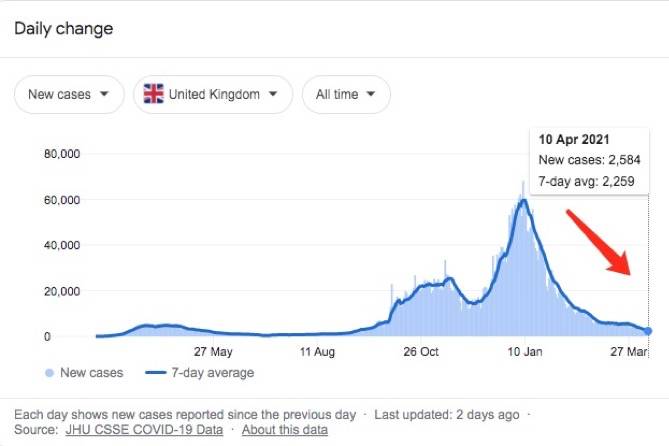The height and width of the screenshot is (446, 669).
Task: Click the New cases legend dot
Action: click(49, 373)
